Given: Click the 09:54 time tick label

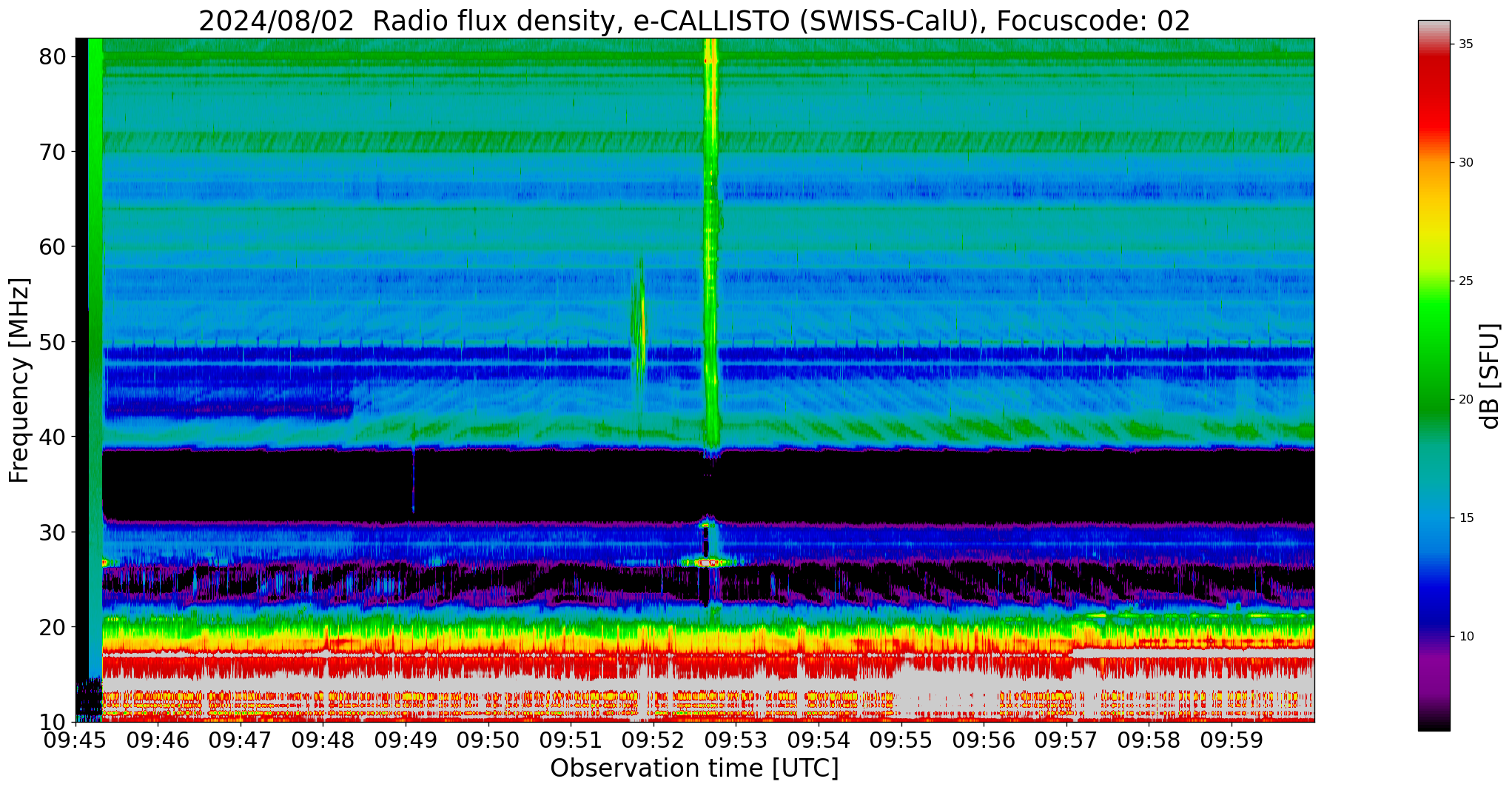Looking at the screenshot, I should pos(819,740).
